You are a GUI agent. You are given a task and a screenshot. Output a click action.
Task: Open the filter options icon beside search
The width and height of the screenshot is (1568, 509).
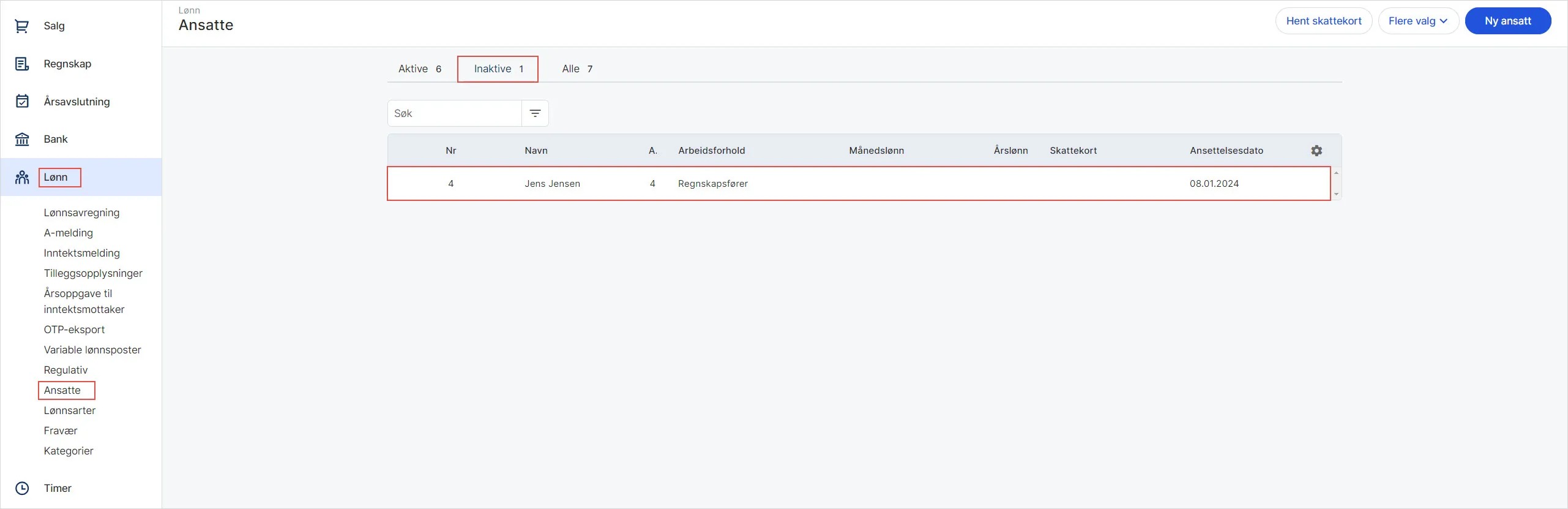(x=535, y=113)
